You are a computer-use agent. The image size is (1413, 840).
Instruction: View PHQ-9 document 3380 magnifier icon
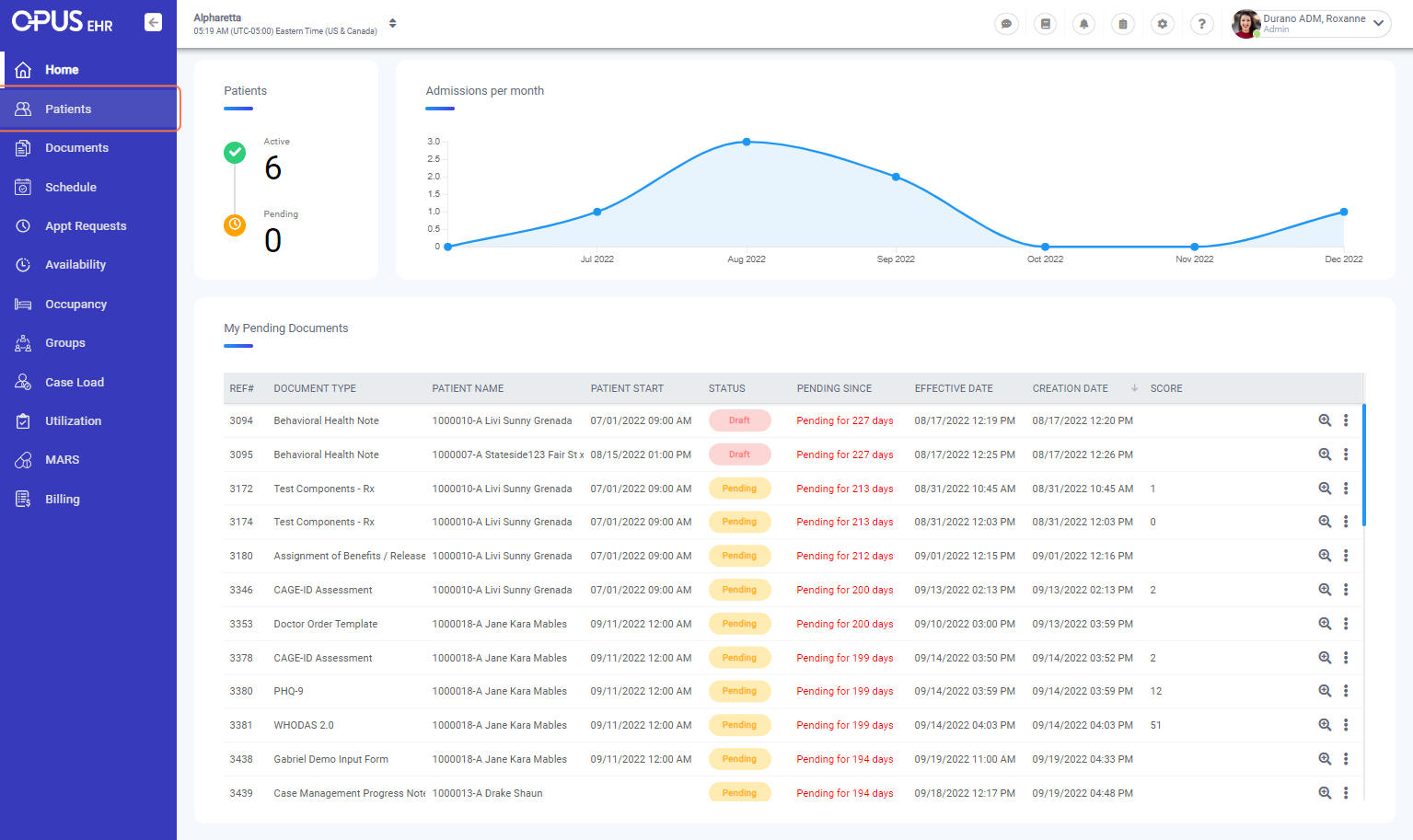1325,691
